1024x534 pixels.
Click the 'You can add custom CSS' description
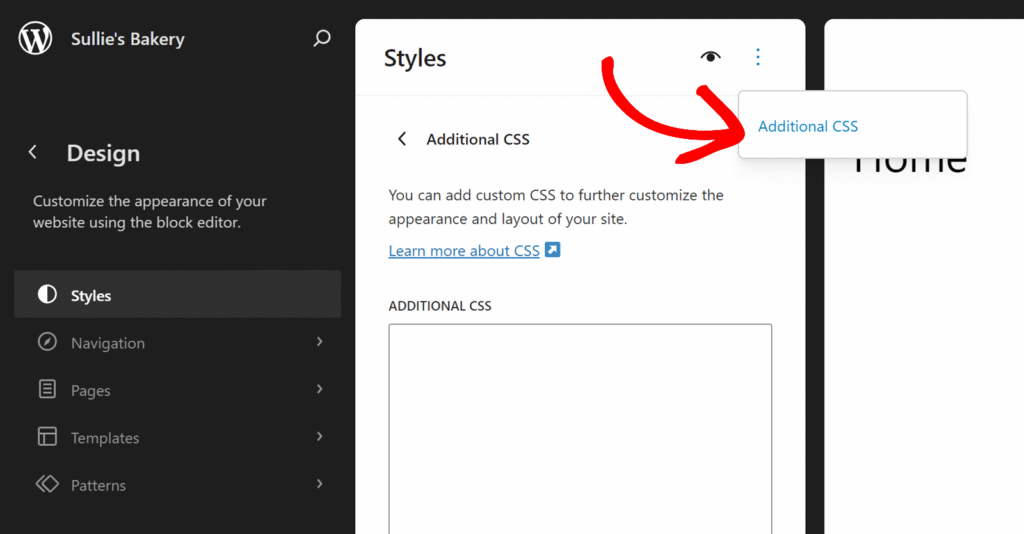coord(556,207)
